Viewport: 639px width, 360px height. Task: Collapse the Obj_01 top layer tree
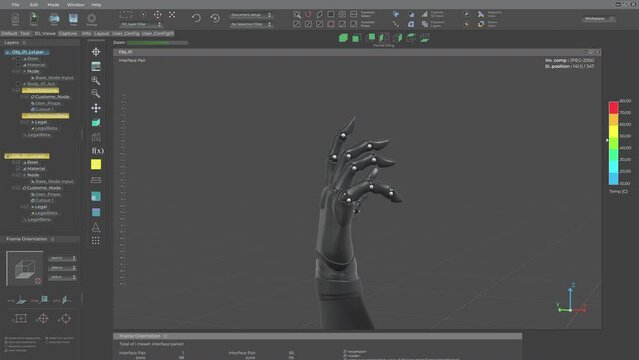point(7,52)
